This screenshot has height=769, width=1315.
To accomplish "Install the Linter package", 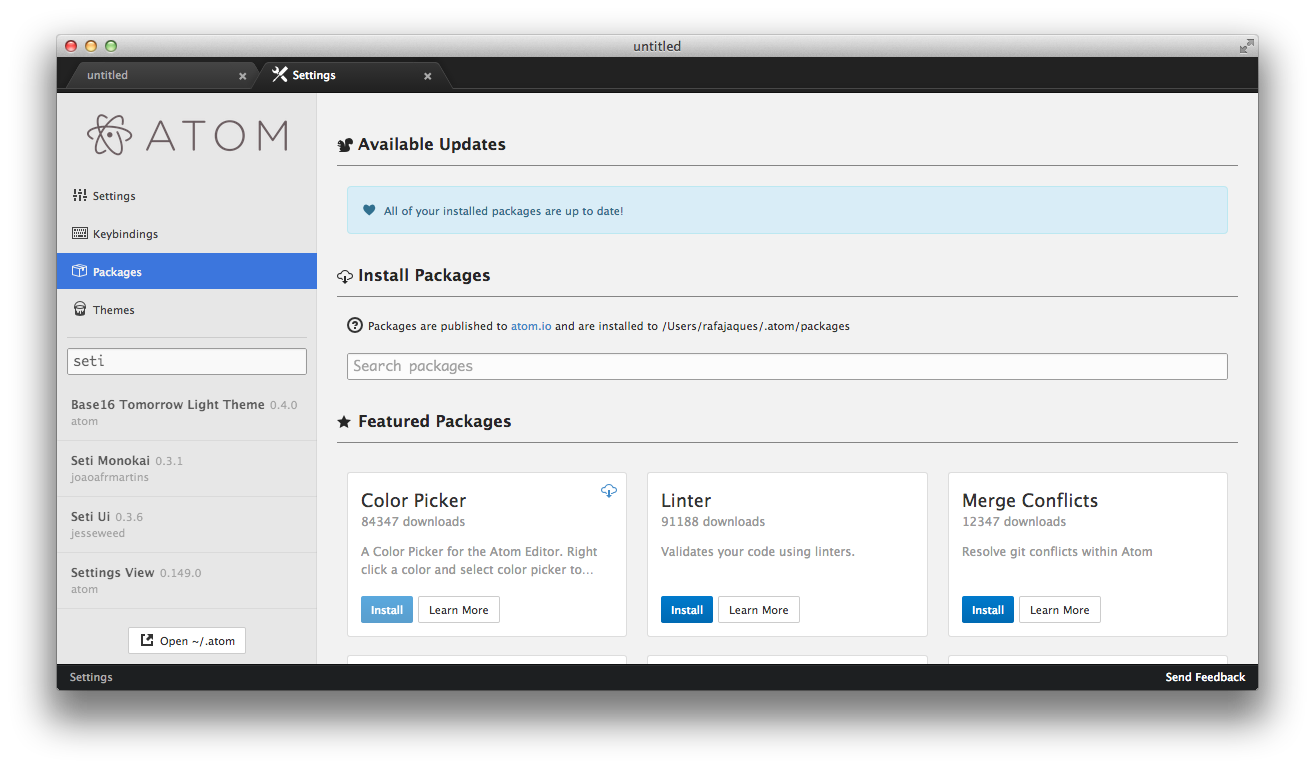I will coord(687,610).
